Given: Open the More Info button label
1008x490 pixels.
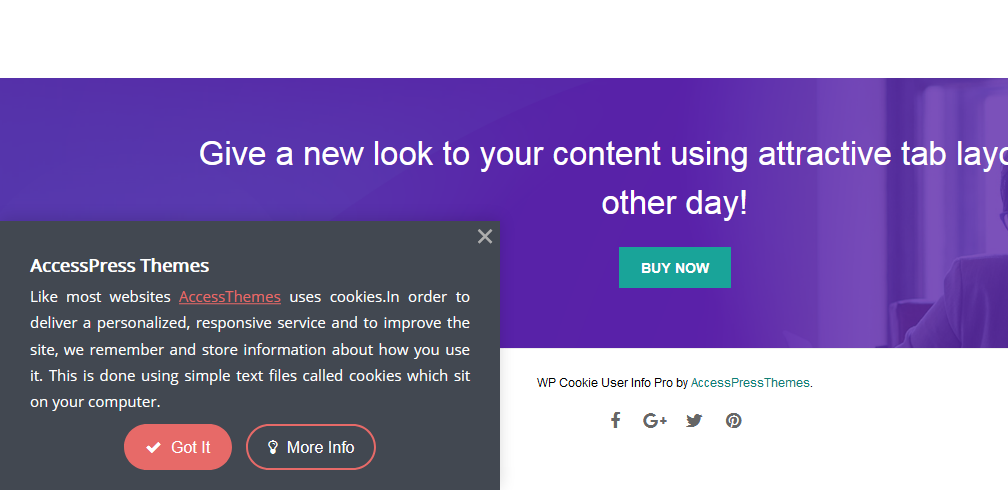Looking at the screenshot, I should (x=320, y=448).
